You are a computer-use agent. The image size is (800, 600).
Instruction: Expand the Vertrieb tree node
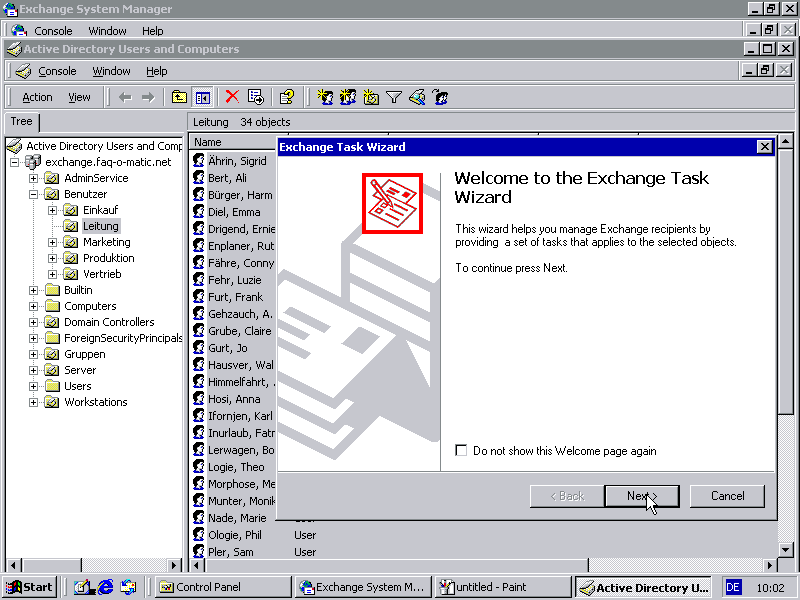click(52, 274)
